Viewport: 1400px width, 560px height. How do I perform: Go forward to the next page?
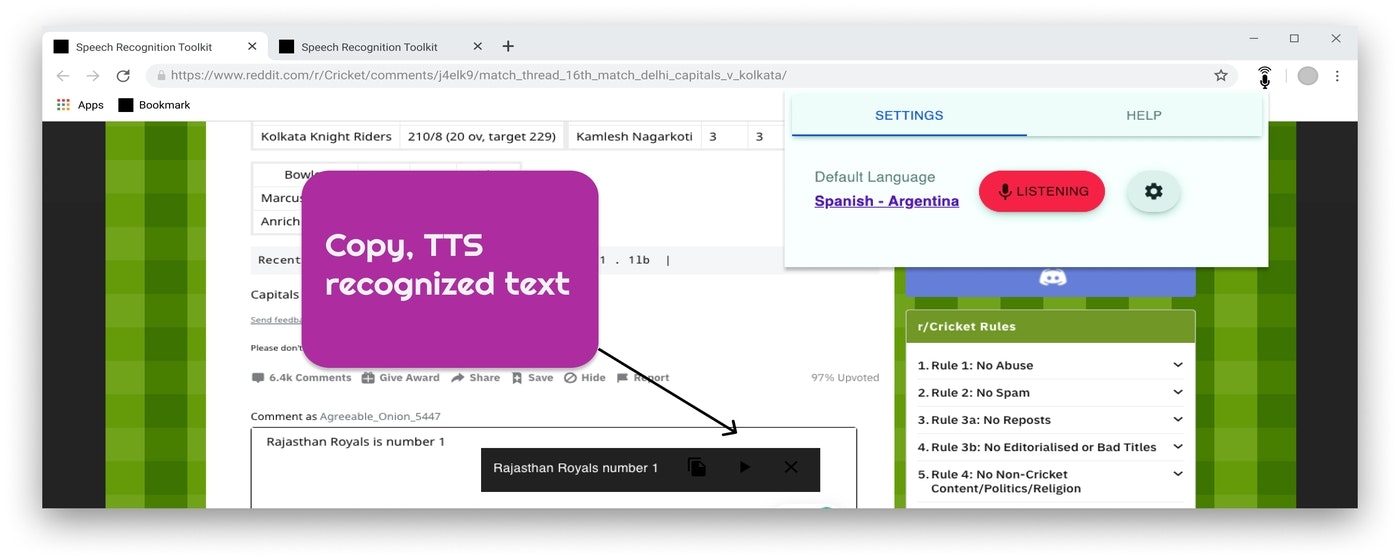[93, 76]
